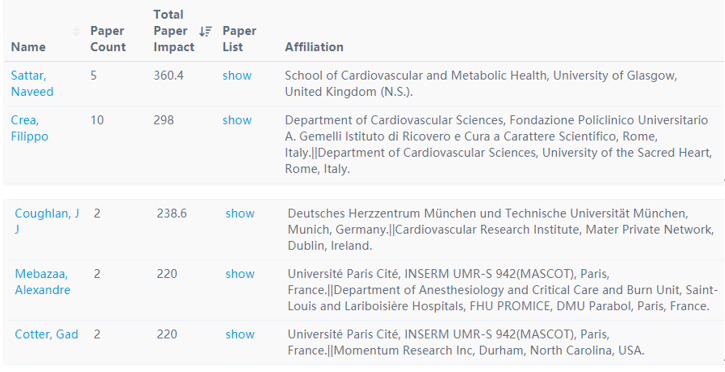This screenshot has width=725, height=372.
Task: Click the Paper Count column header
Action: pos(108,39)
